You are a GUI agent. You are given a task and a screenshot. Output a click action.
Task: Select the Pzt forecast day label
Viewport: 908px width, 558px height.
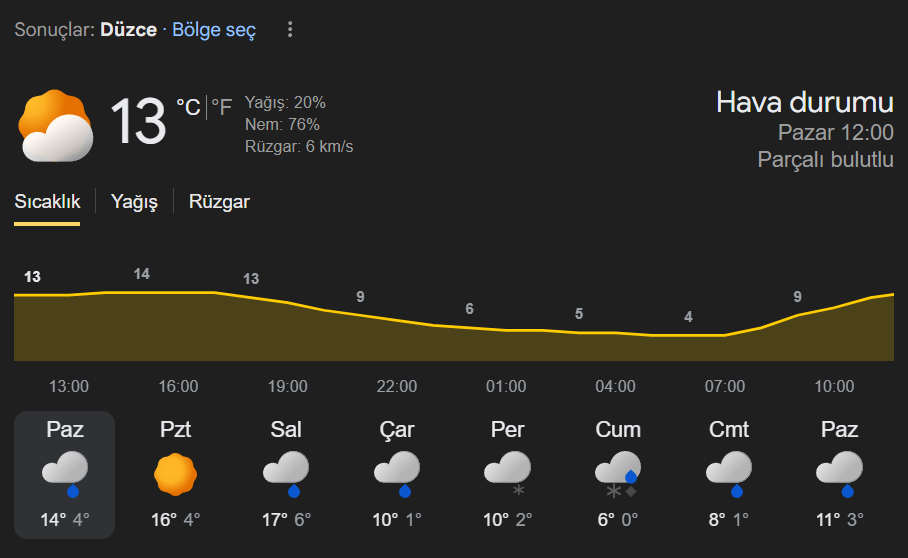175,430
